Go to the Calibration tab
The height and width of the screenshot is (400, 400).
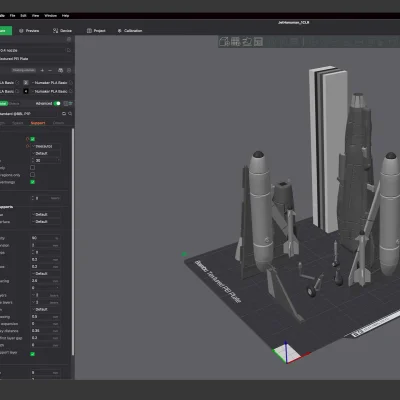(x=130, y=31)
